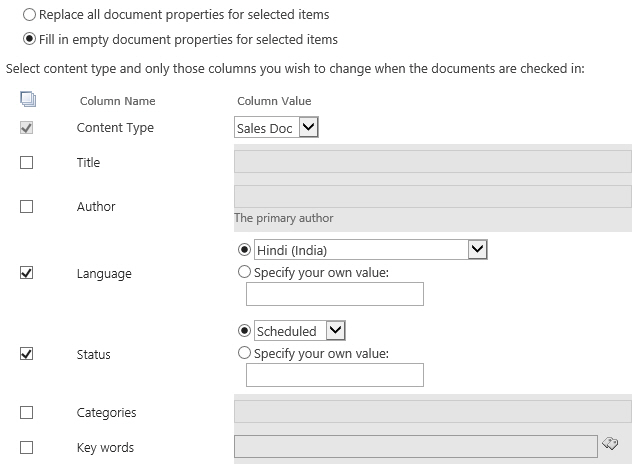
Task: Open the Sales Doc content type dropdown
Action: tap(276, 127)
